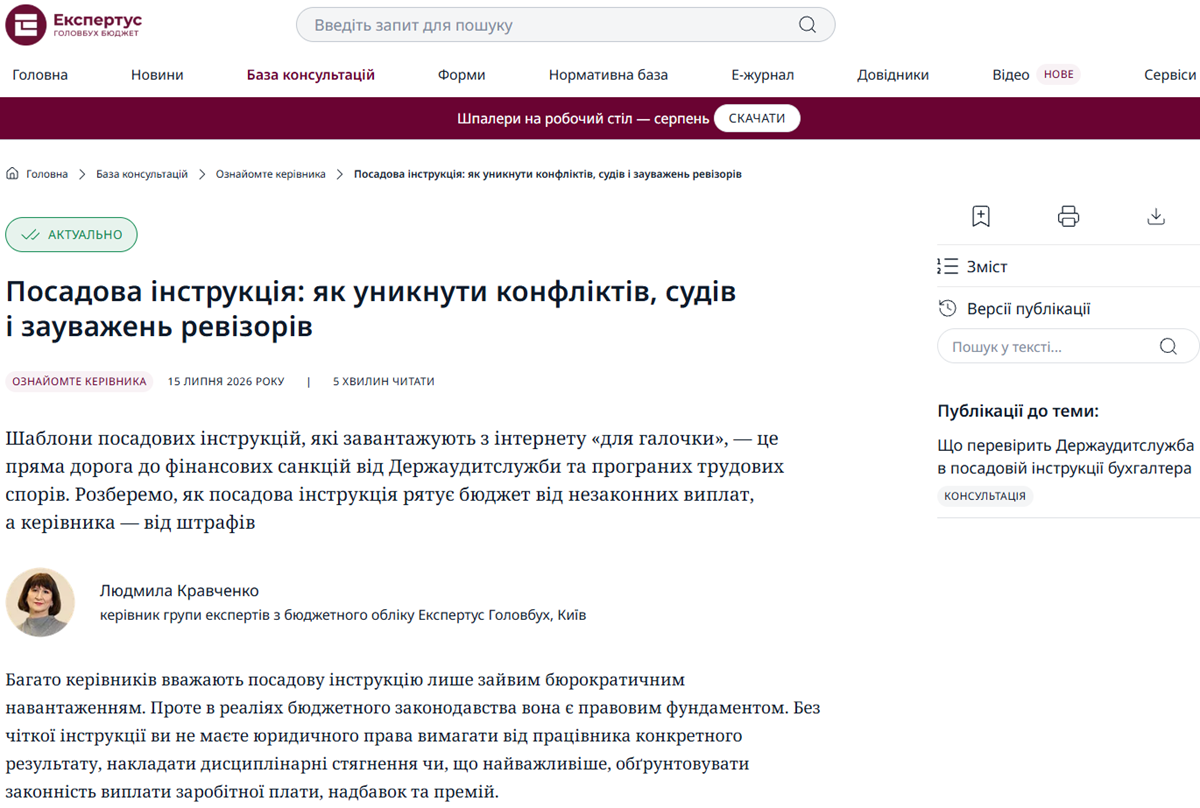Go to База консультацій breadcrumb link
This screenshot has width=1200, height=808.
(x=142, y=174)
